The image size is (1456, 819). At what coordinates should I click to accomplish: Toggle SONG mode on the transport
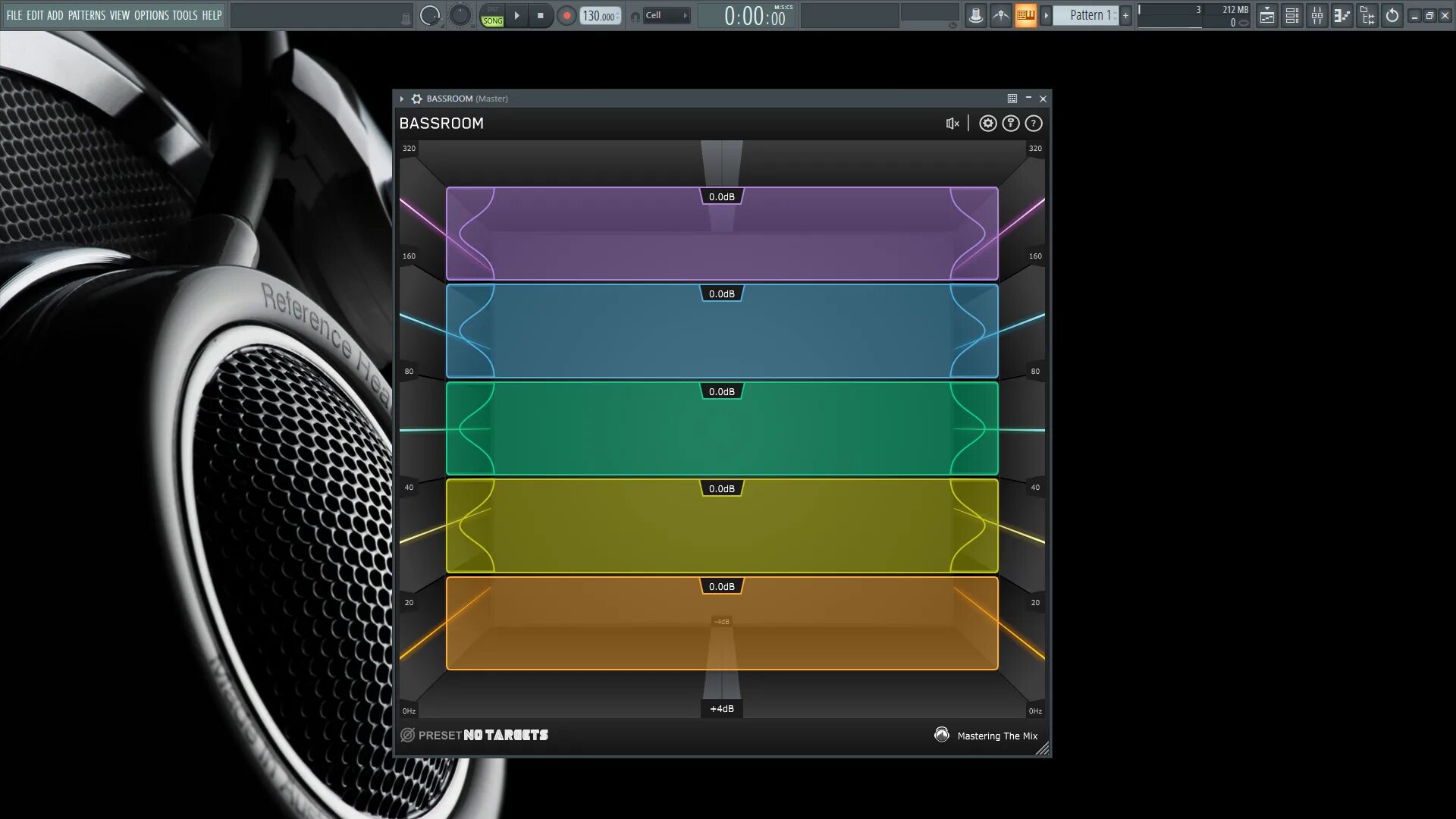tap(491, 20)
